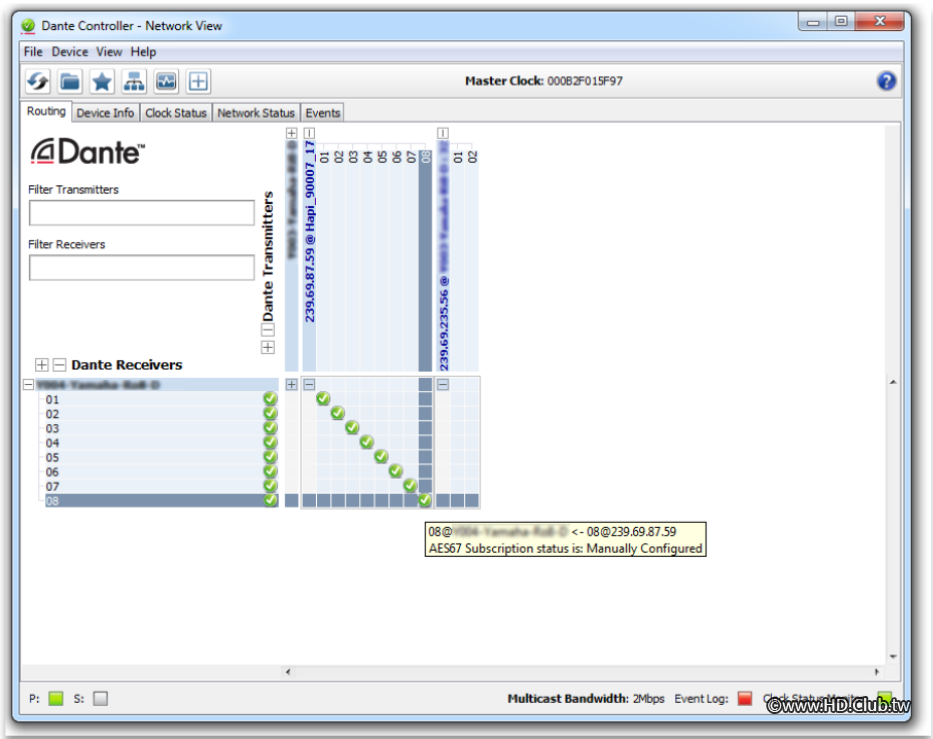Expand the grid block plus at receiver row
This screenshot has height=739, width=933.
[x=292, y=384]
